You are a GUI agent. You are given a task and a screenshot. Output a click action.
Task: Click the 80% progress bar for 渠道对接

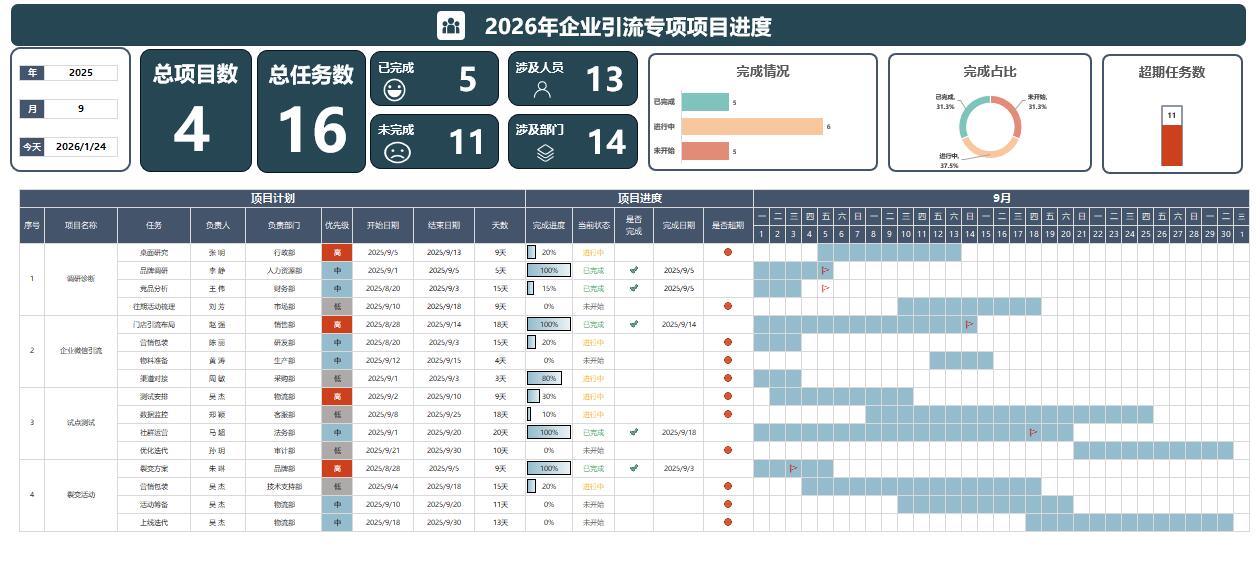pyautogui.click(x=545, y=379)
